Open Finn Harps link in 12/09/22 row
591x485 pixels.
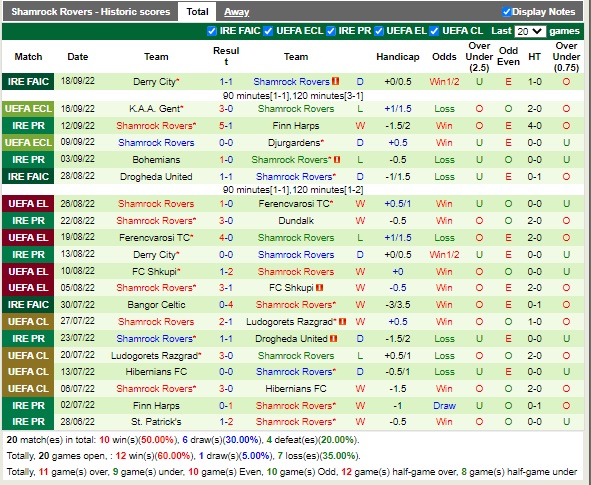296,125
